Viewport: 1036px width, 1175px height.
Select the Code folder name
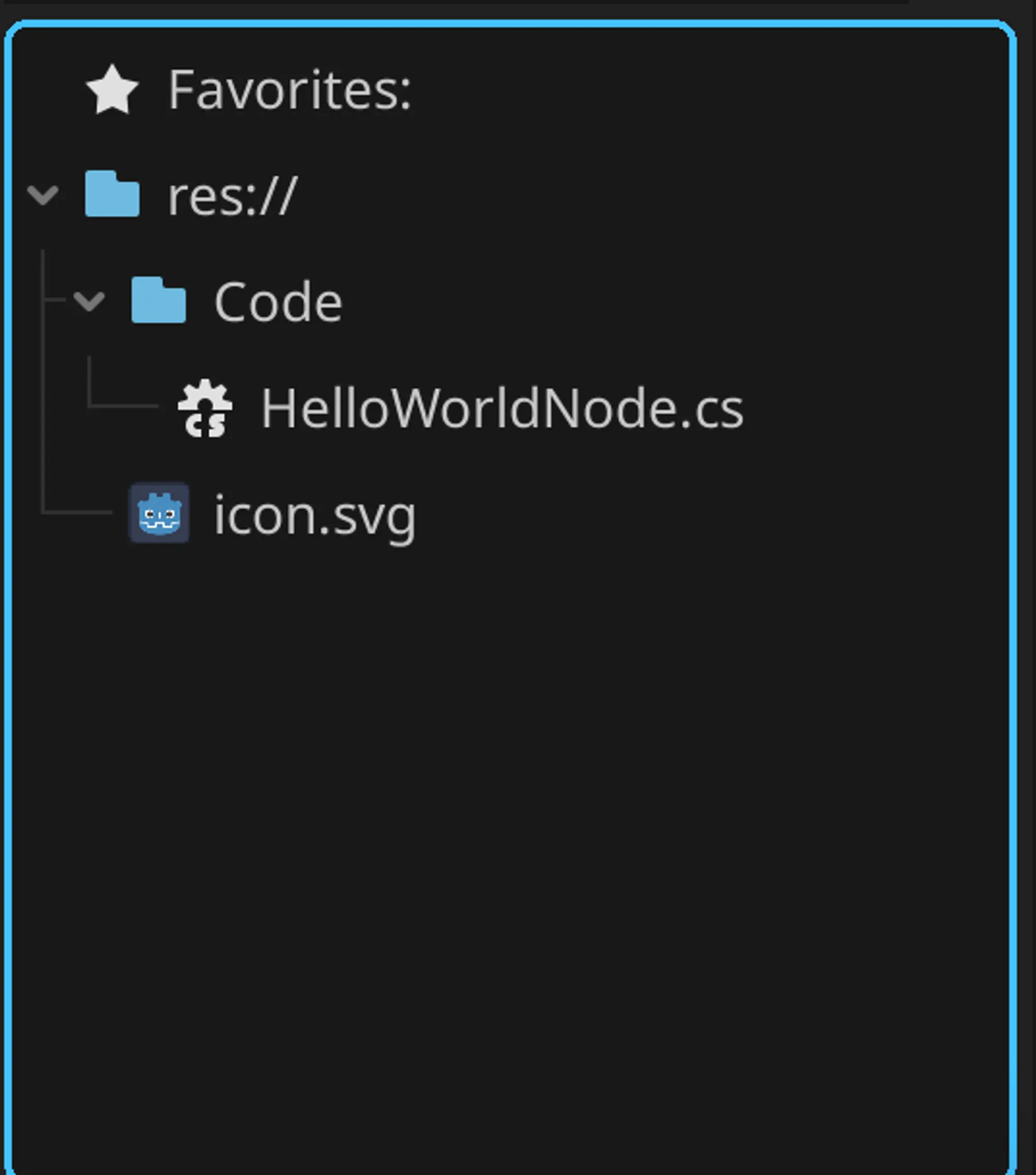[278, 302]
